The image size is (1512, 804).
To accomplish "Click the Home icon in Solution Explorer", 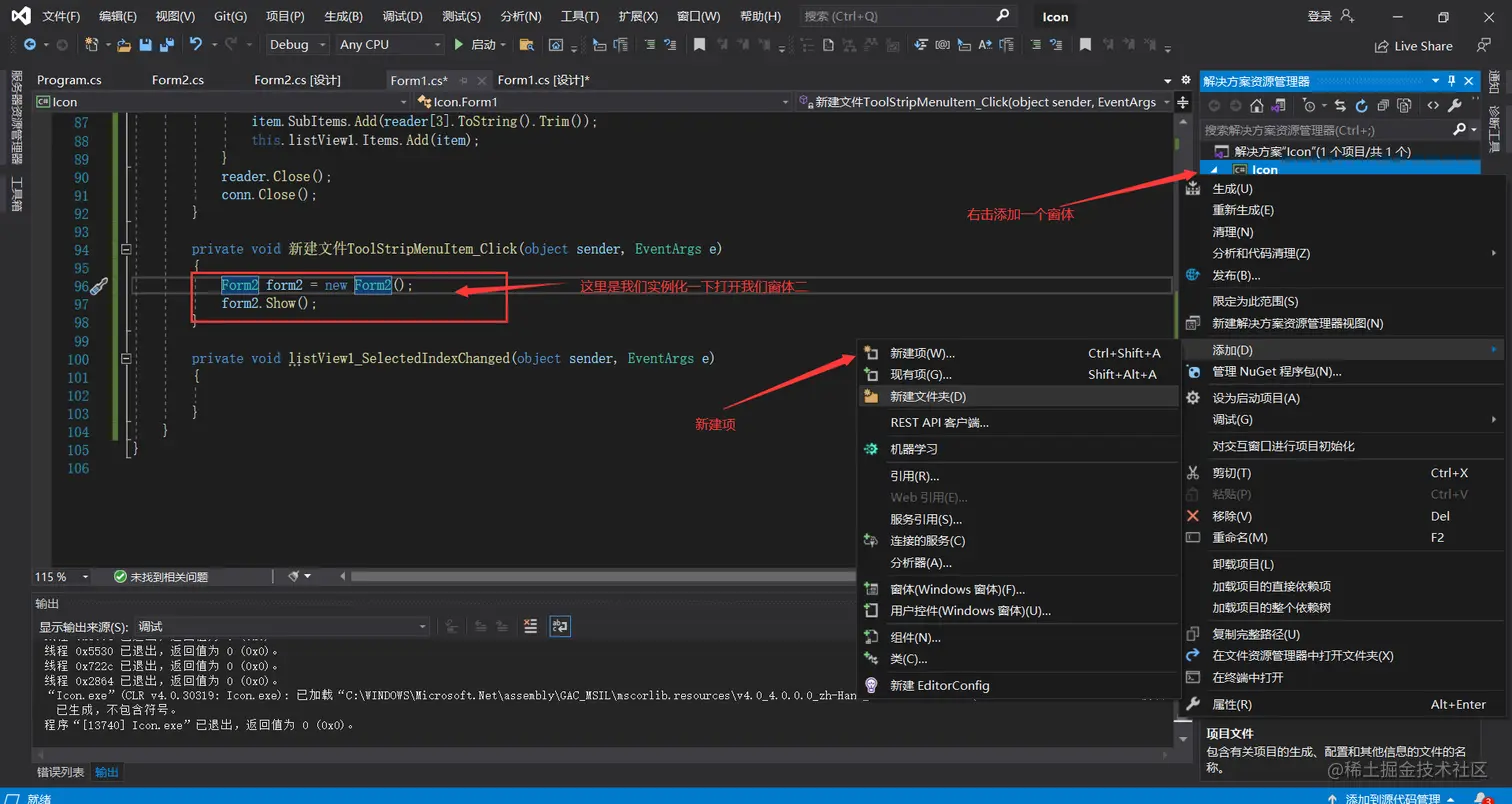I will click(x=1256, y=105).
